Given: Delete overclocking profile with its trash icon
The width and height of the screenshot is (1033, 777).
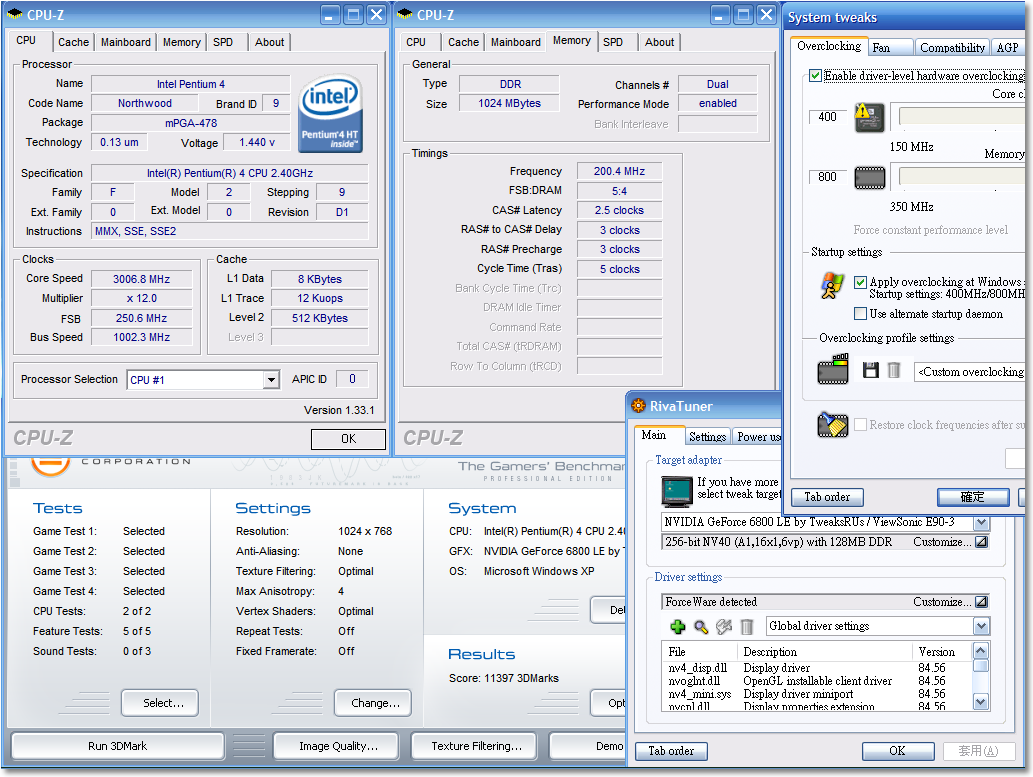Looking at the screenshot, I should (x=893, y=370).
